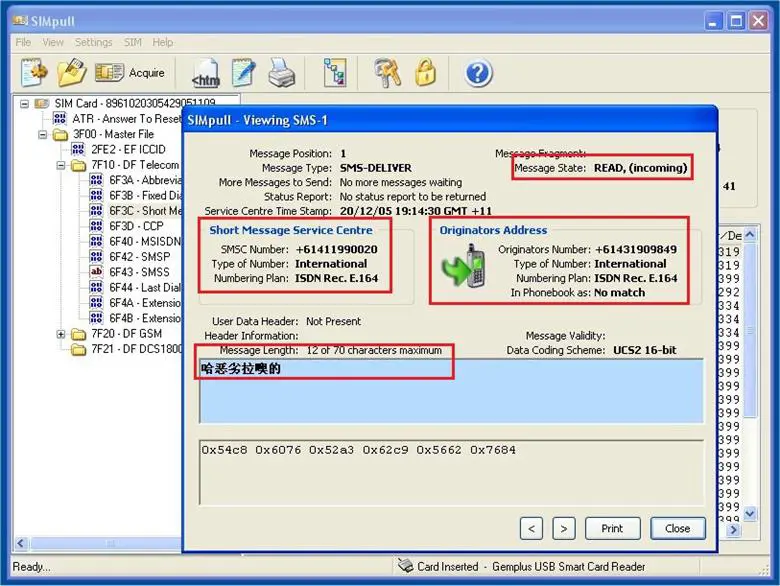Click the keys icon in toolbar
Image resolution: width=780 pixels, height=586 pixels.
coord(388,73)
